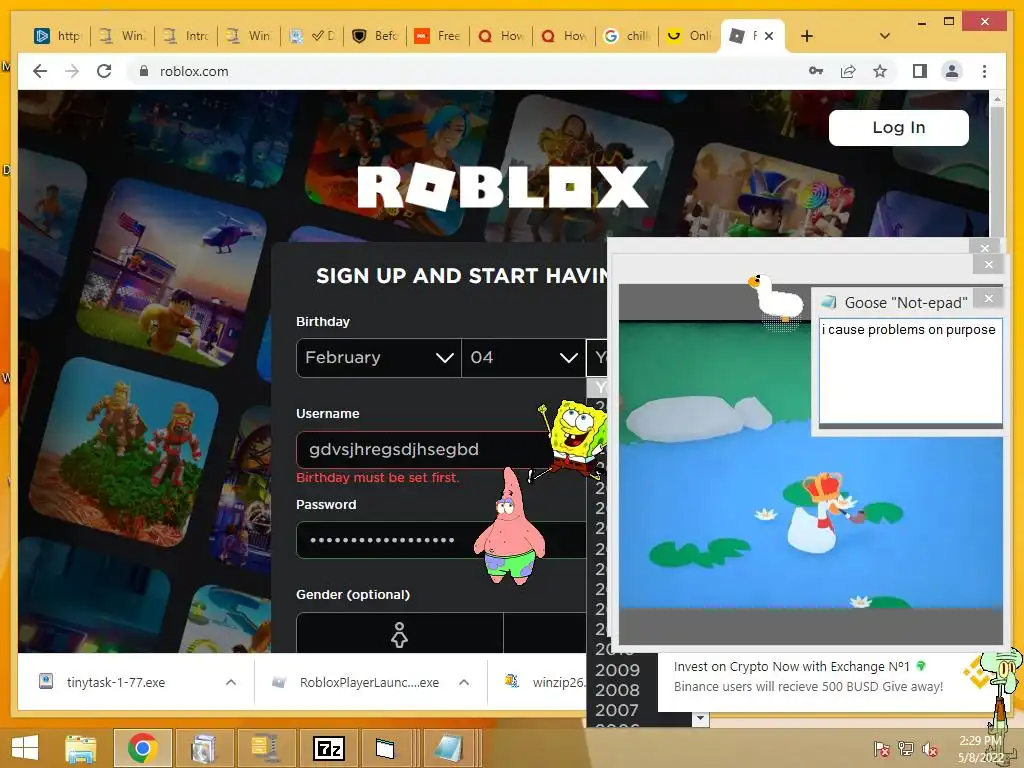This screenshot has height=768, width=1024.
Task: Open the Chrome side panel icon
Action: [920, 71]
